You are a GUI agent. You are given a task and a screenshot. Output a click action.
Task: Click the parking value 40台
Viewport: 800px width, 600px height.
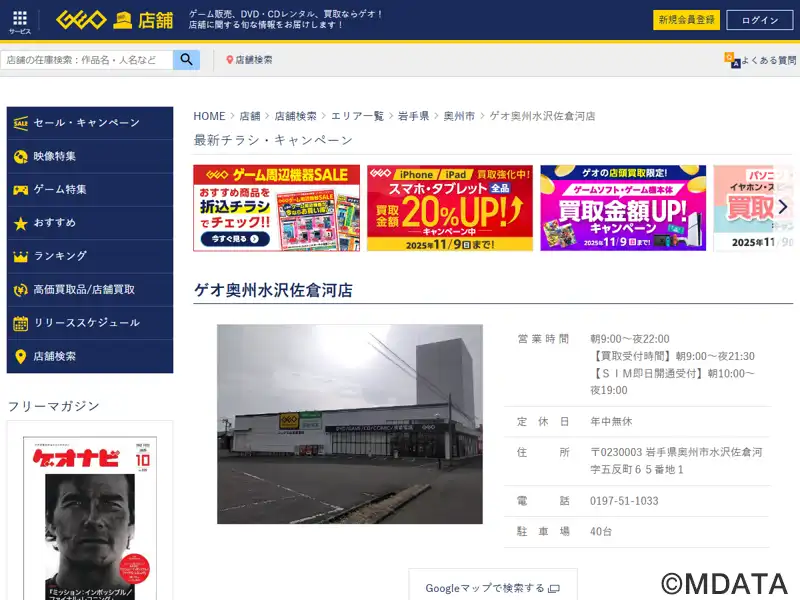tap(601, 531)
